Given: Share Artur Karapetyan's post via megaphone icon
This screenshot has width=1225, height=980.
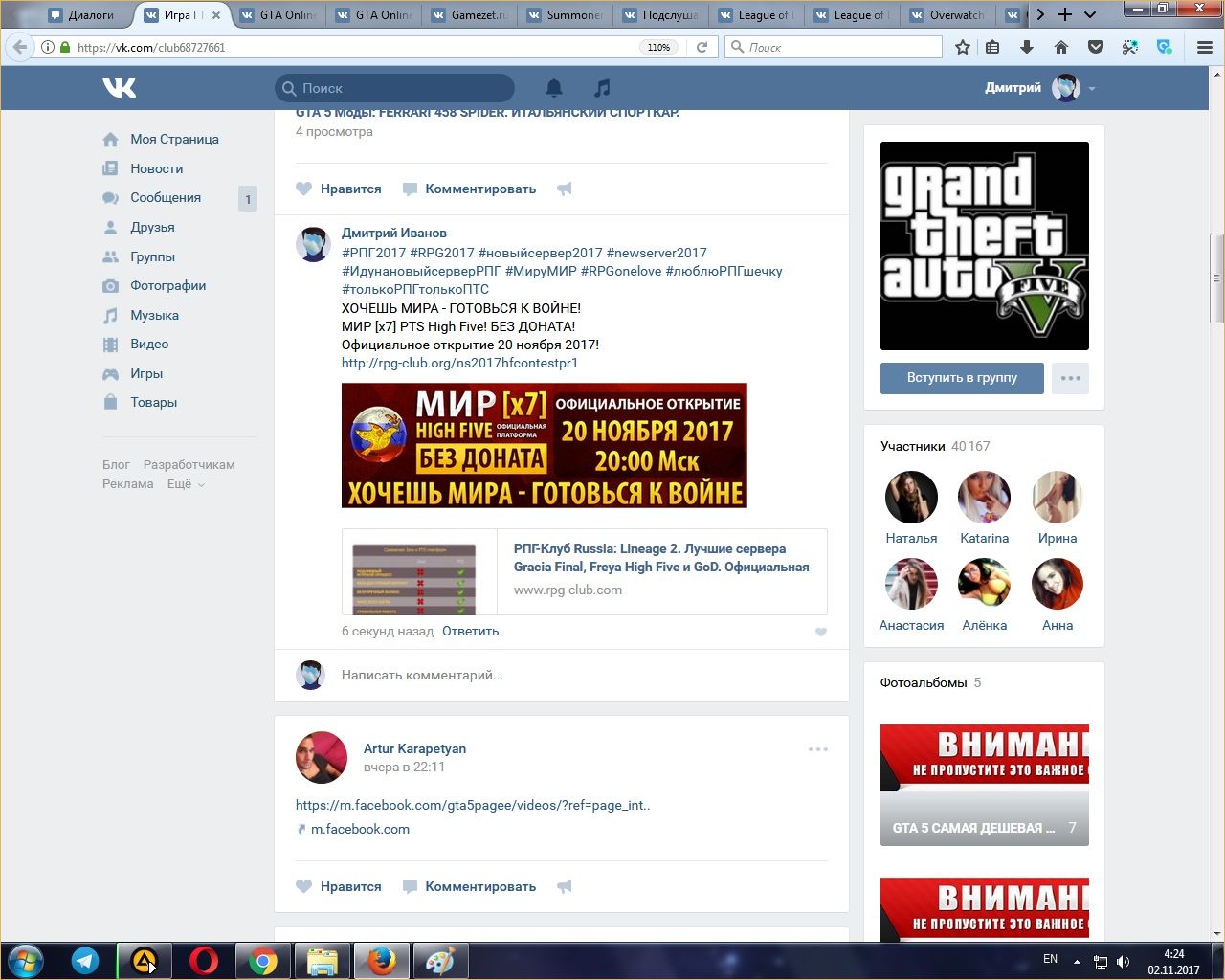Looking at the screenshot, I should pos(565,886).
